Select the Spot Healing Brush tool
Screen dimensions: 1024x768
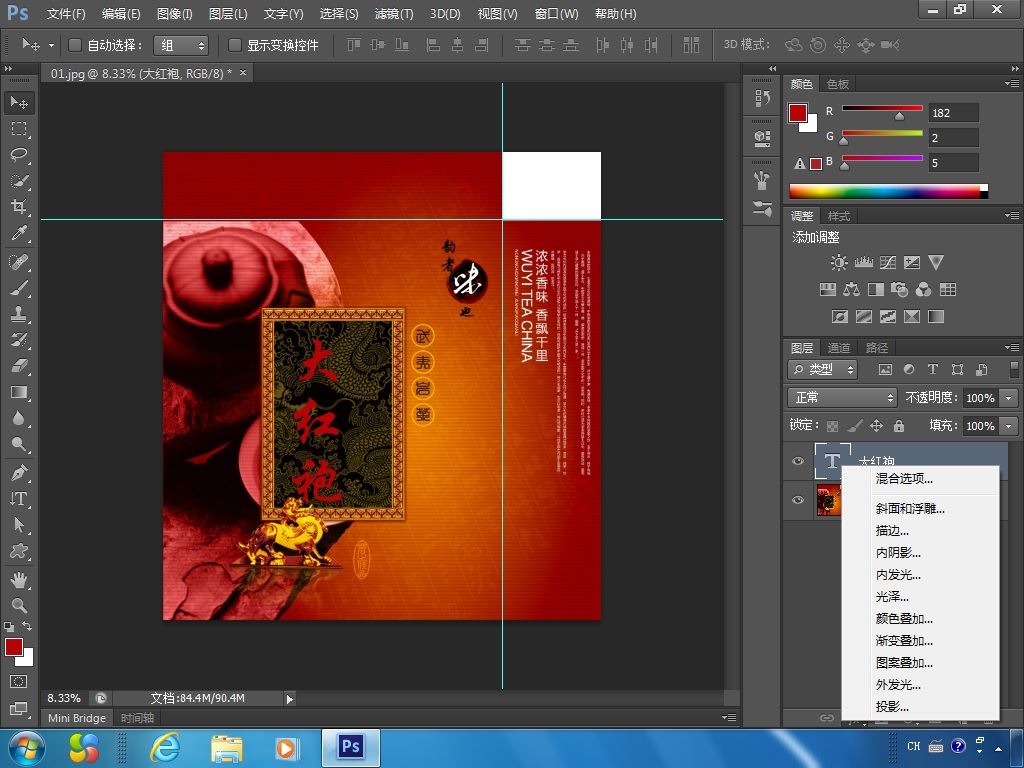coord(19,261)
